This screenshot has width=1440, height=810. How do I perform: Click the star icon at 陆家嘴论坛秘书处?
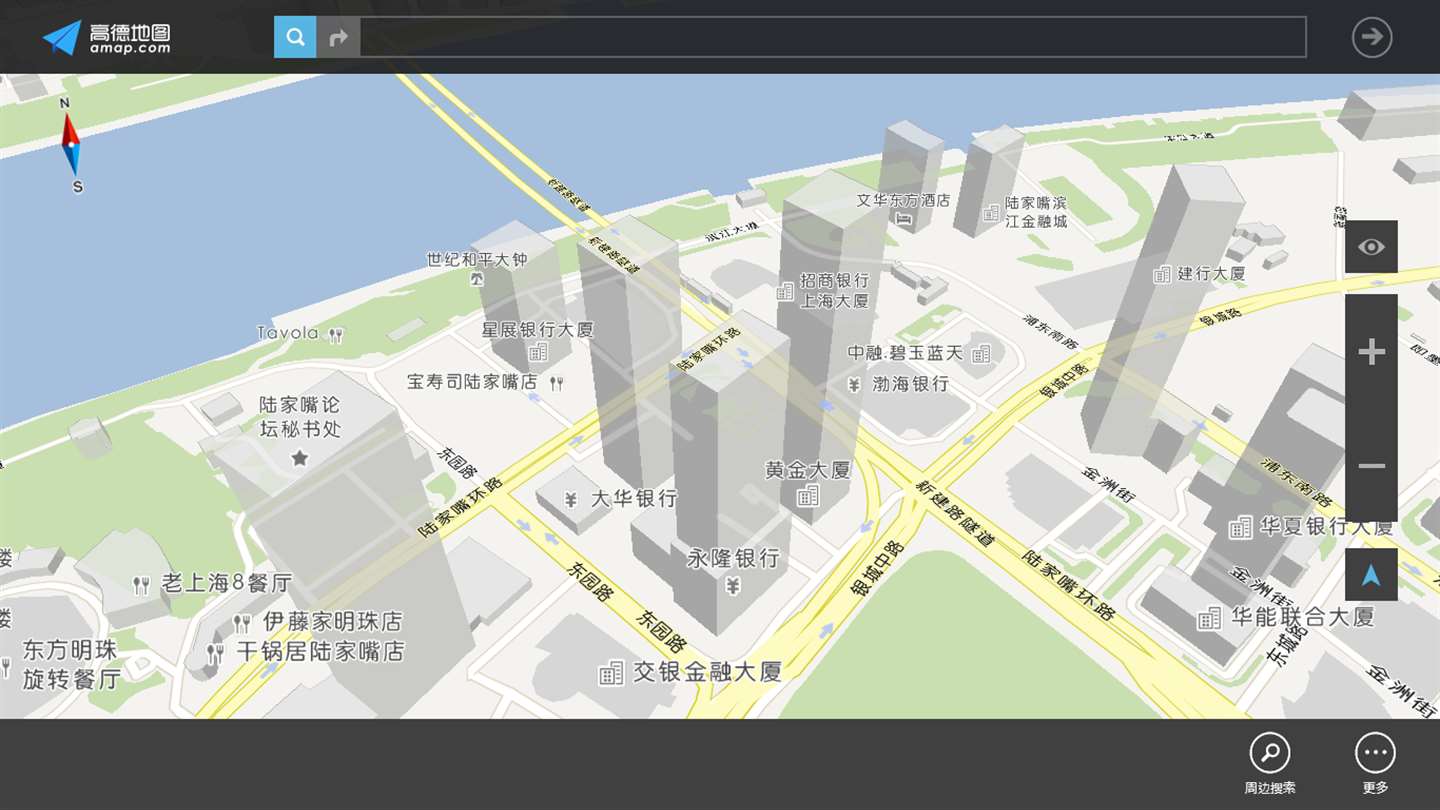(299, 458)
